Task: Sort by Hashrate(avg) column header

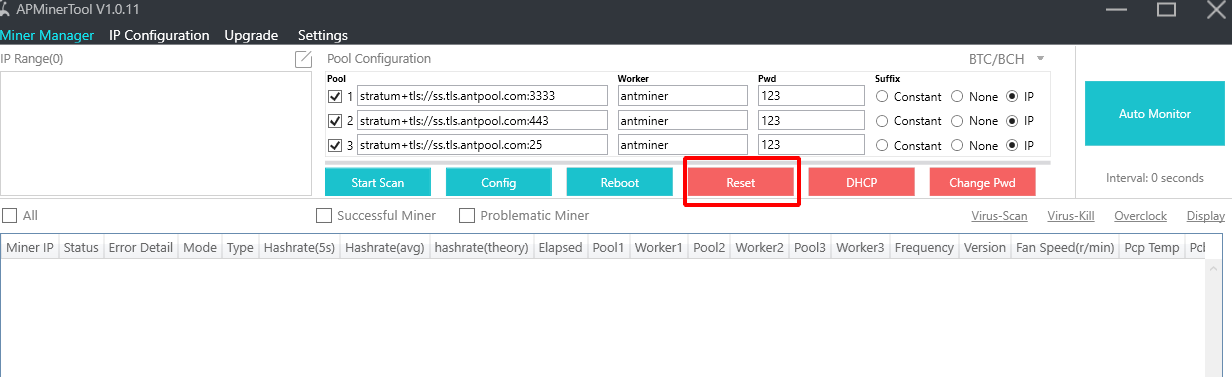Action: (x=384, y=247)
